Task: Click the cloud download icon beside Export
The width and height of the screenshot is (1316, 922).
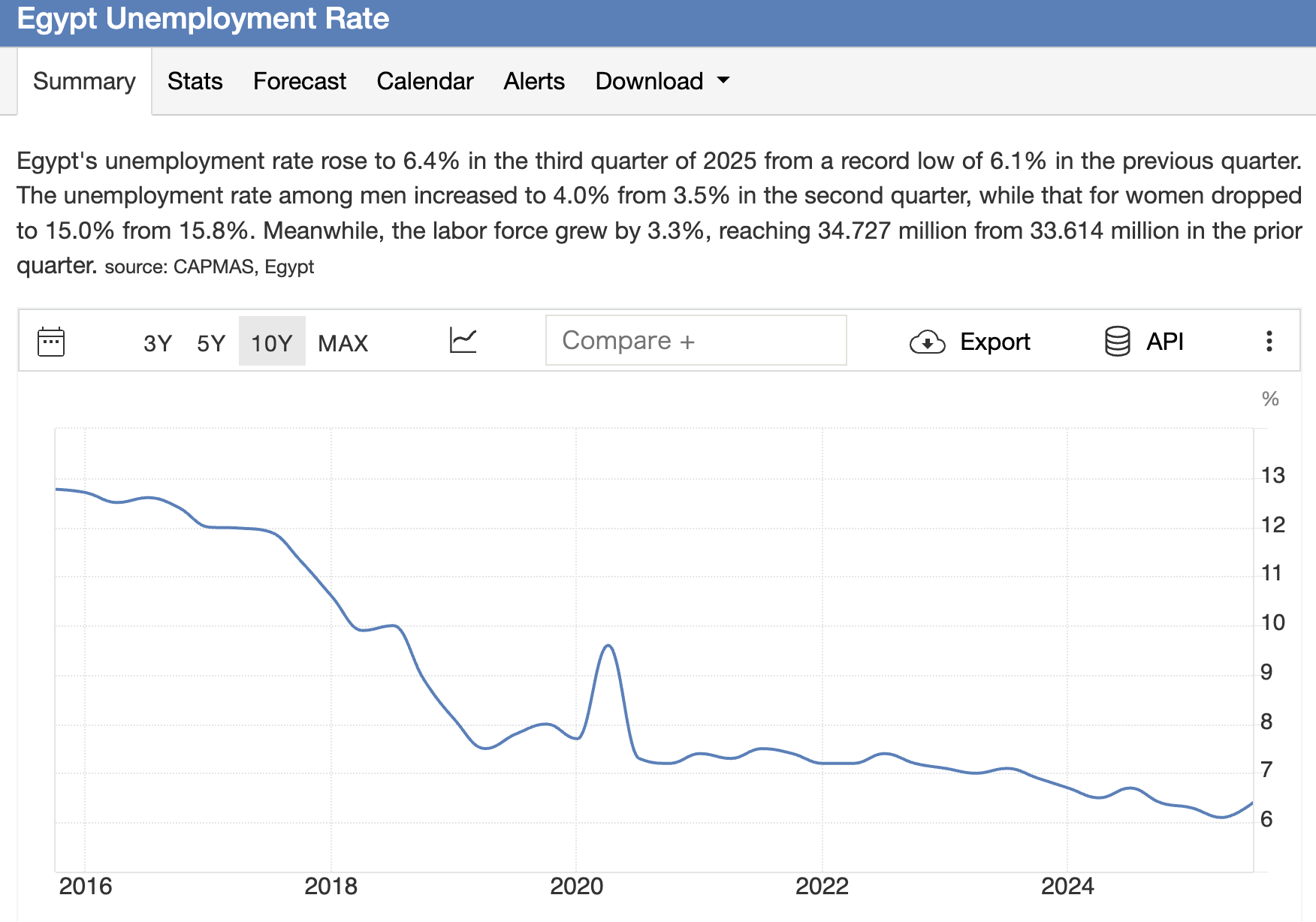Action: [x=927, y=342]
